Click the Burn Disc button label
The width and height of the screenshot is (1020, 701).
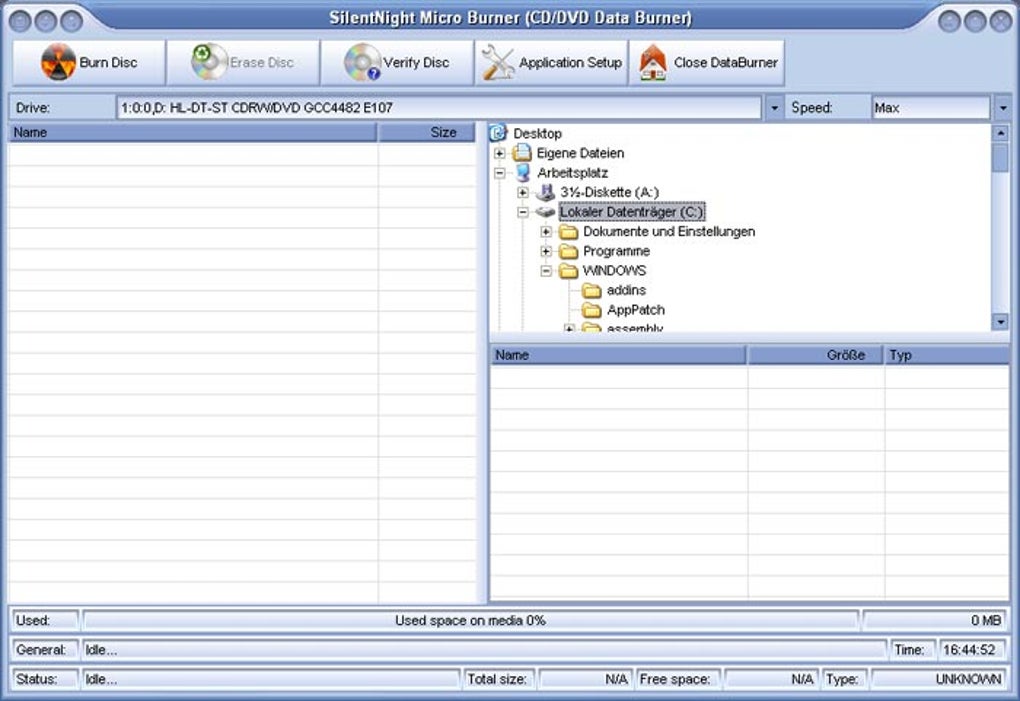108,62
